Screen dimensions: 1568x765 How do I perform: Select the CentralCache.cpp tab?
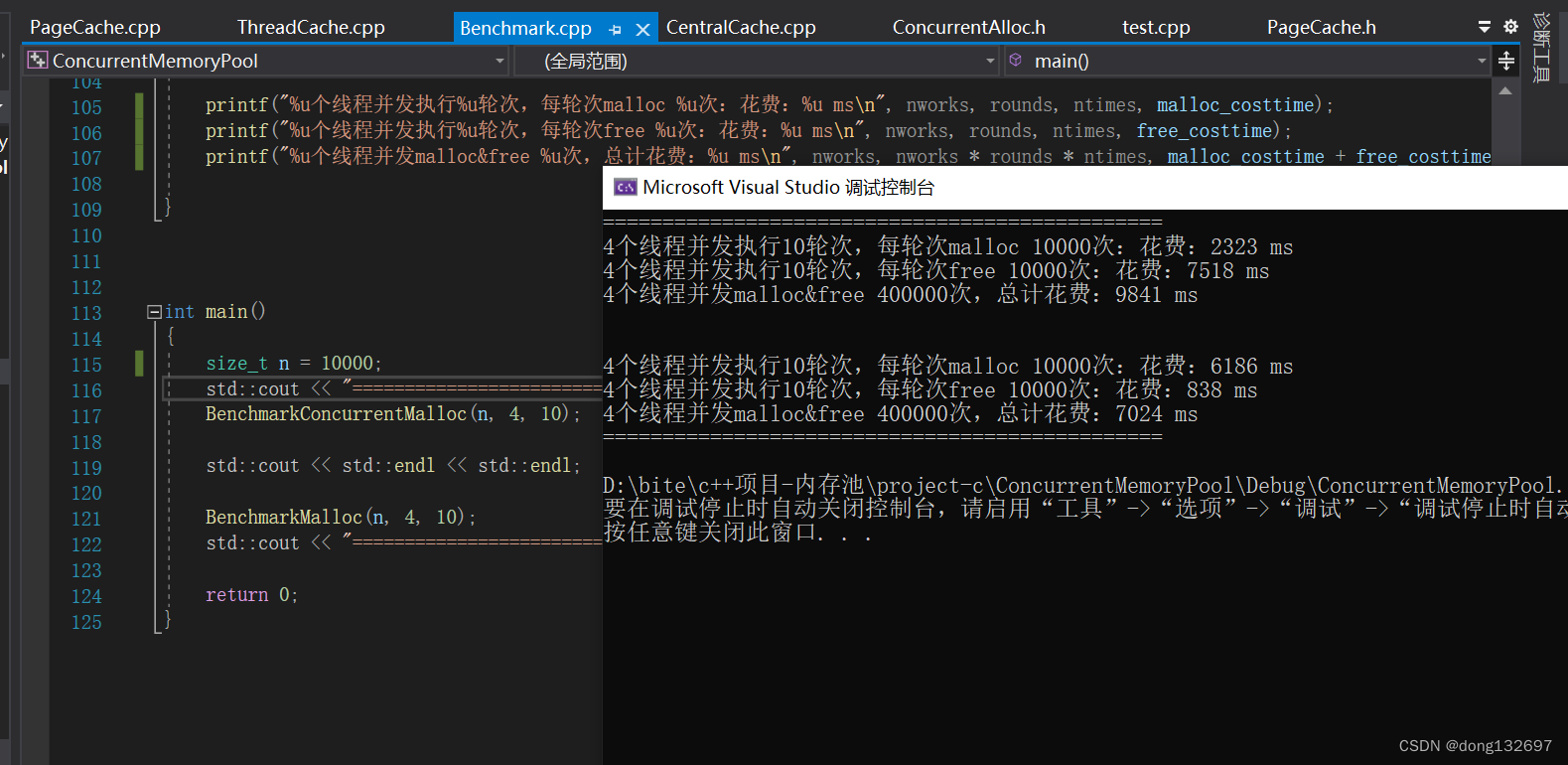(741, 28)
